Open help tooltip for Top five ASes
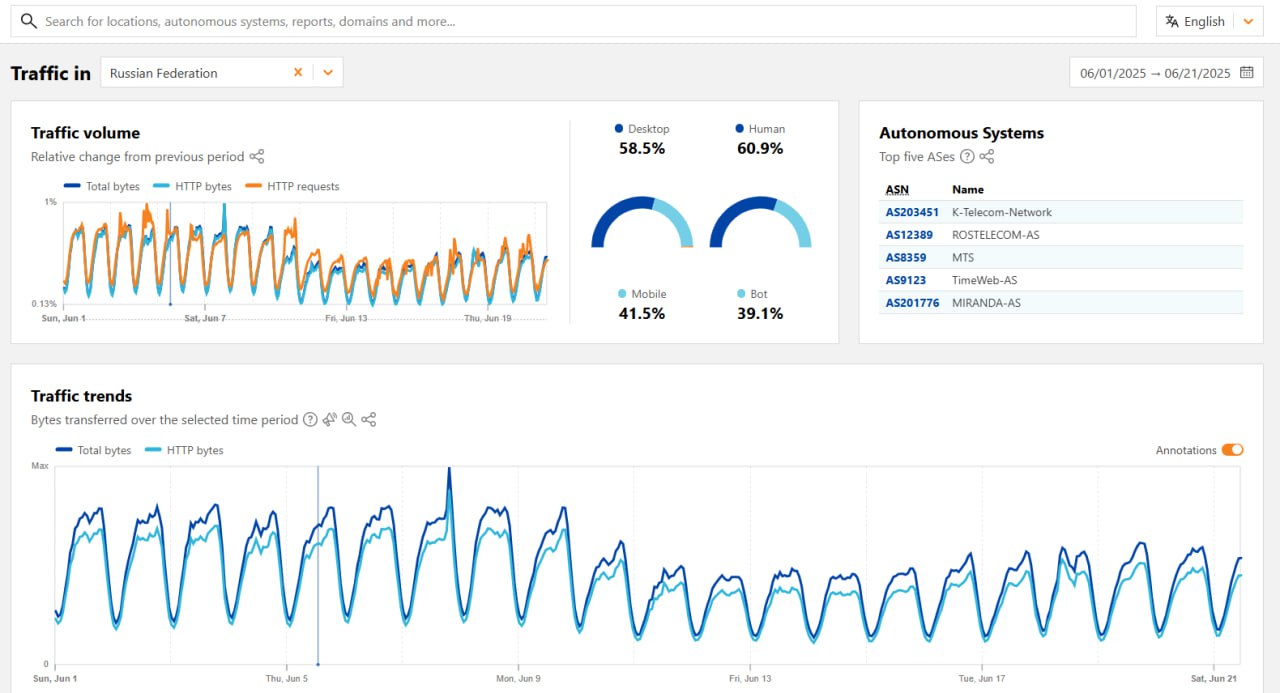Viewport: 1280px width, 693px height. point(967,157)
